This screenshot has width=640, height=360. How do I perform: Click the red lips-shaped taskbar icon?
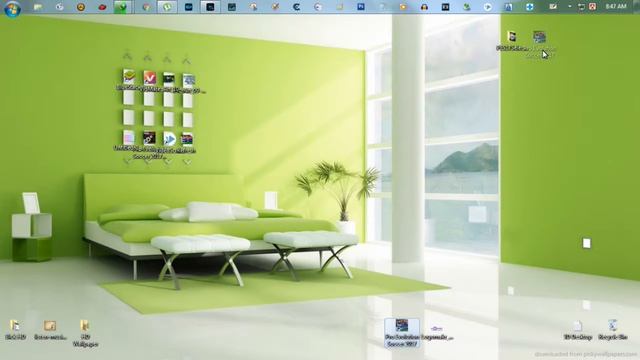(x=102, y=7)
